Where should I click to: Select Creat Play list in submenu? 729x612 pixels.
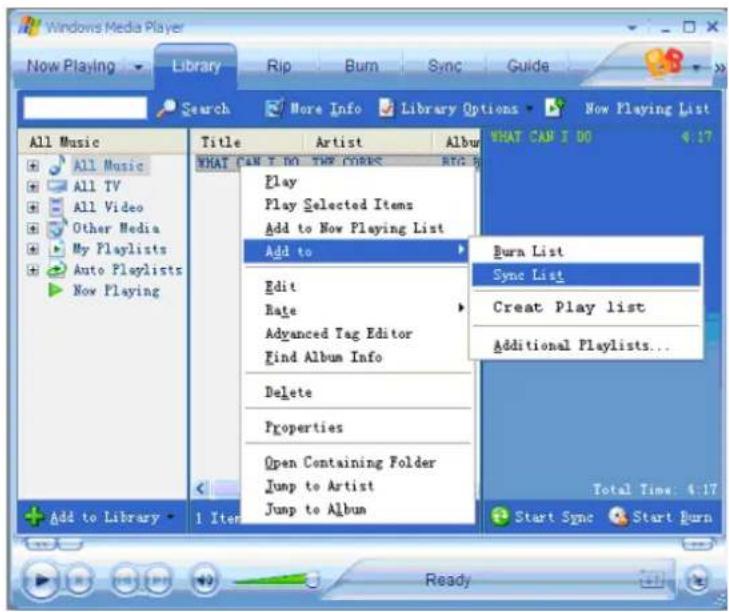tap(586, 307)
